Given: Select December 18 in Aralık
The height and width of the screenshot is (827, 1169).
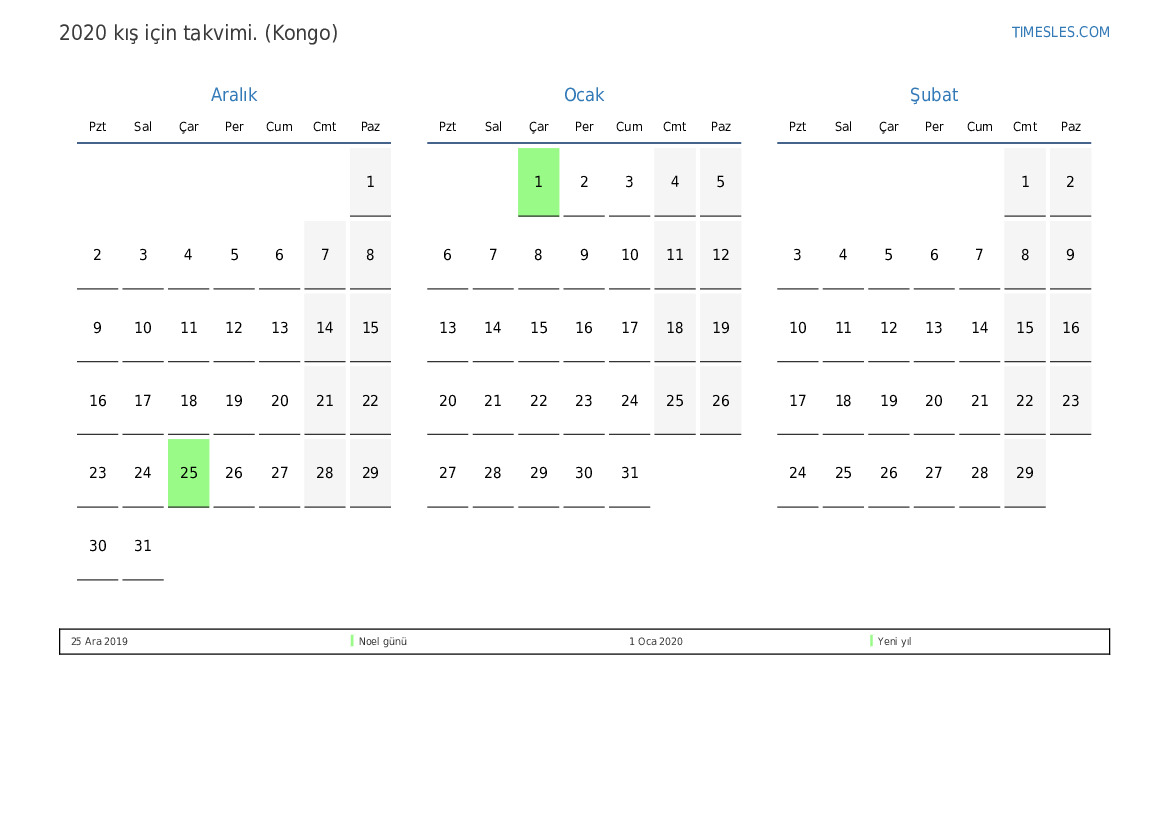Looking at the screenshot, I should pos(189,400).
